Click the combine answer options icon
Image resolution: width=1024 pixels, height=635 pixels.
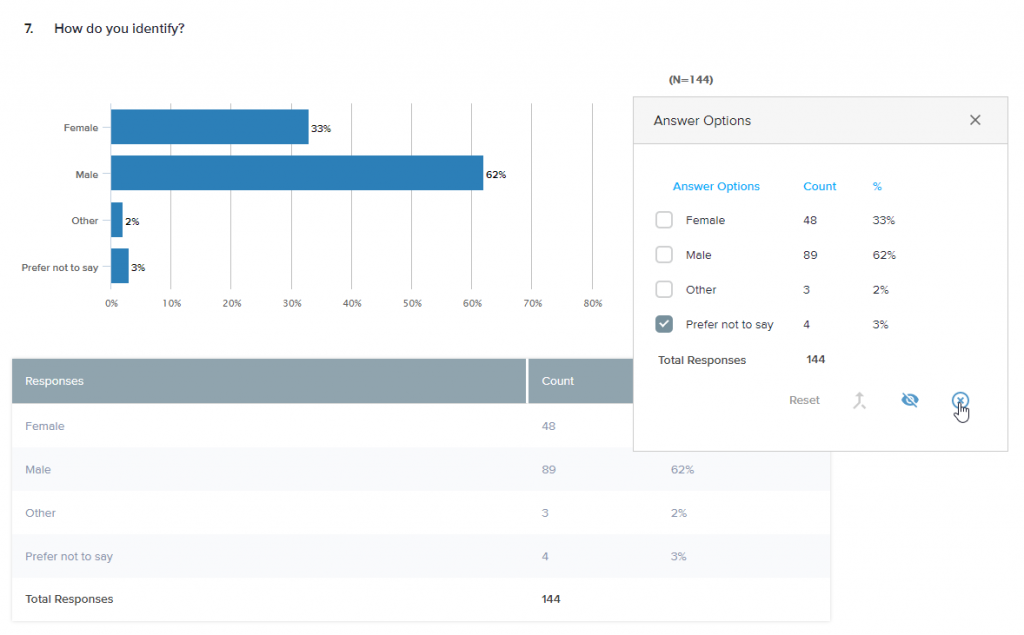[859, 399]
